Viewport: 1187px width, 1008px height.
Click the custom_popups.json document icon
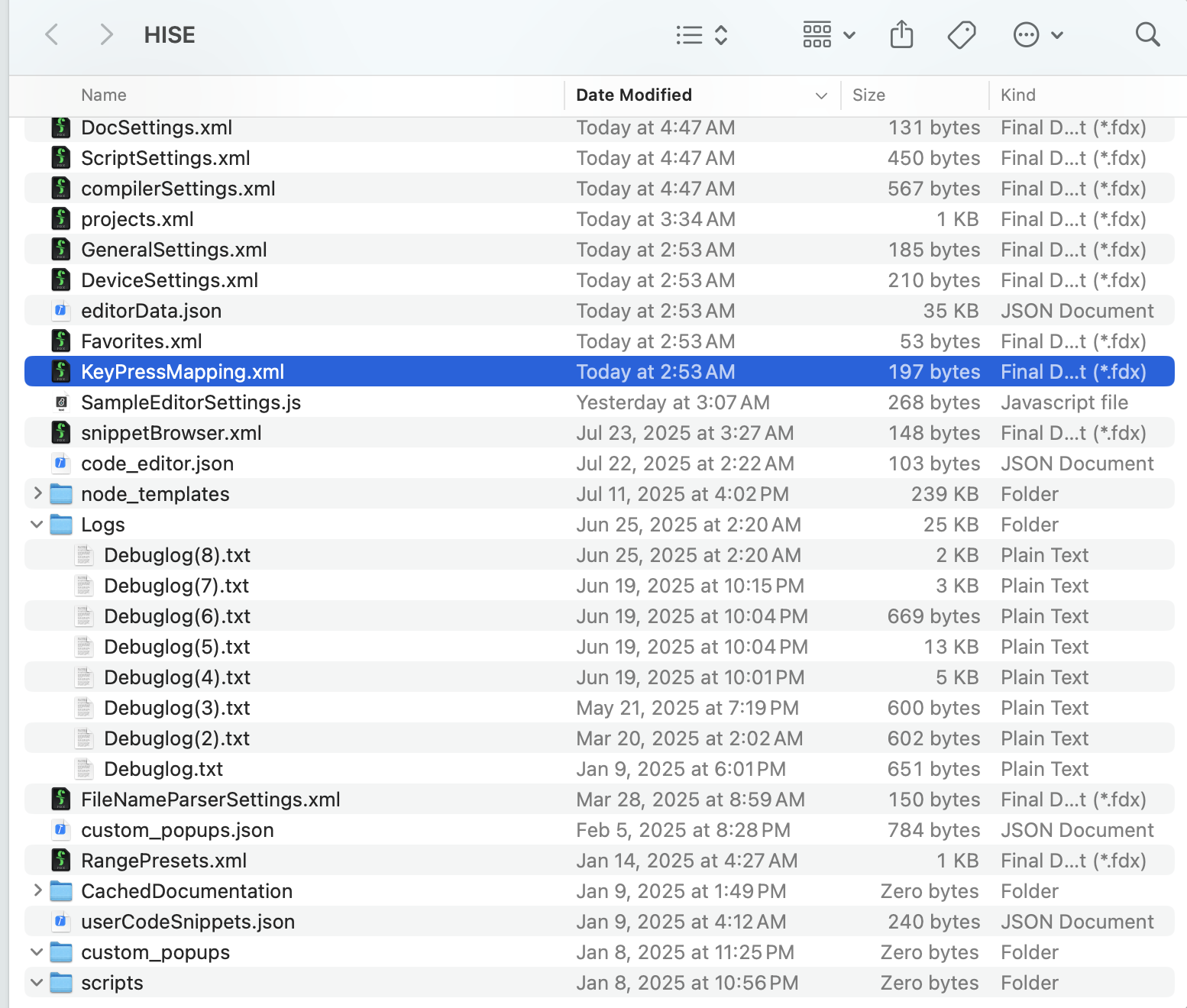61,830
